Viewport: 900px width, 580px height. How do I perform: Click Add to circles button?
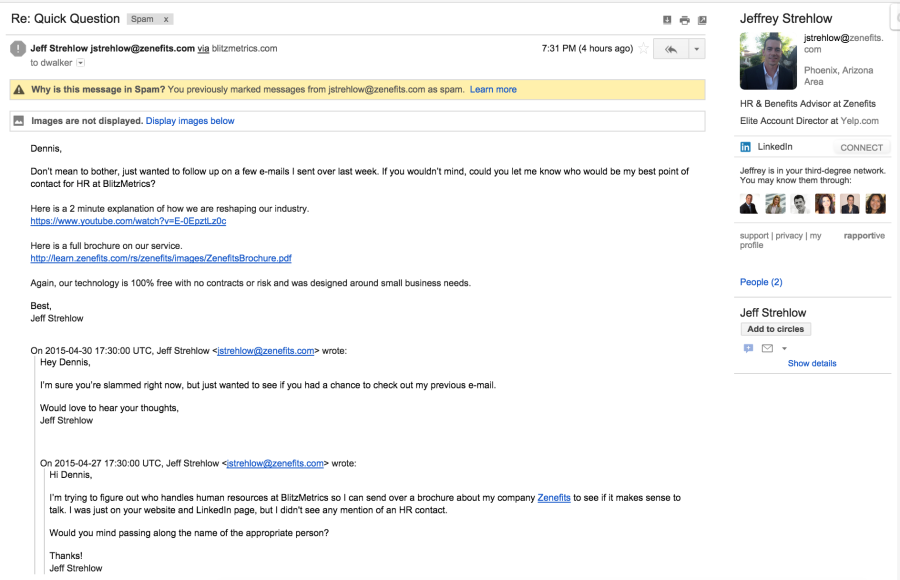(x=775, y=329)
